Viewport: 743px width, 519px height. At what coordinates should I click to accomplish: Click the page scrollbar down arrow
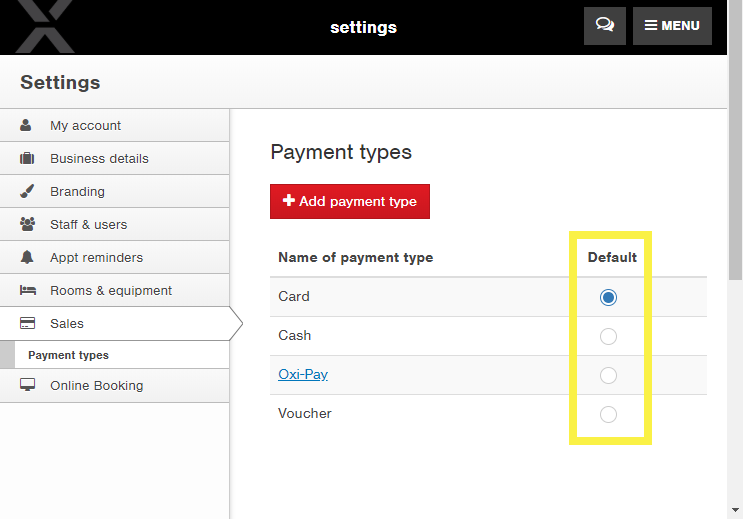coord(735,510)
